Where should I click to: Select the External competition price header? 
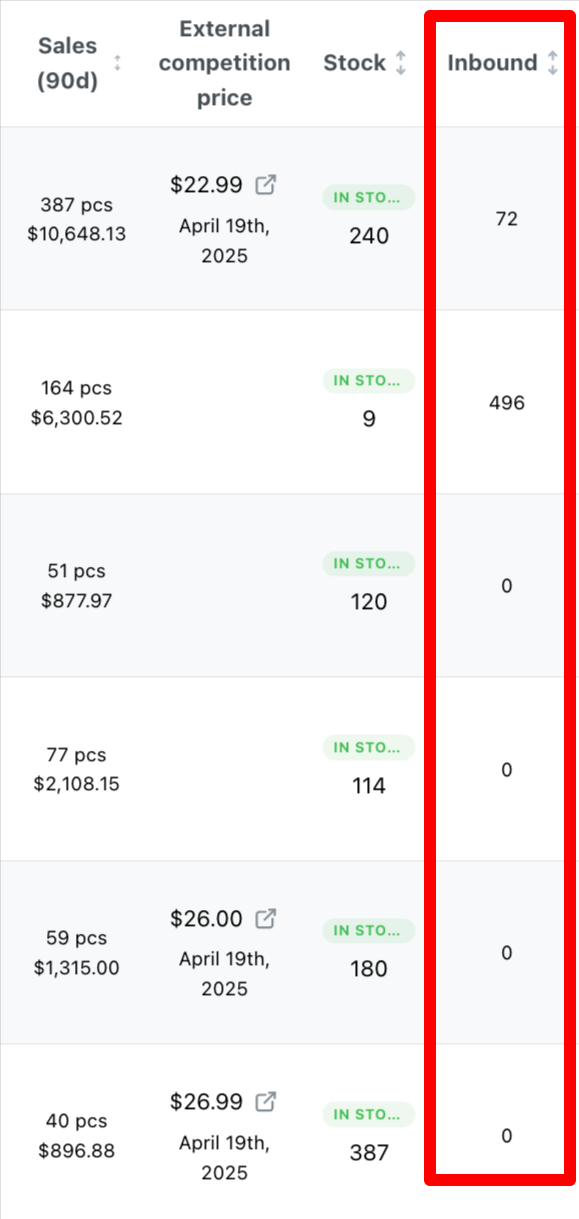224,63
